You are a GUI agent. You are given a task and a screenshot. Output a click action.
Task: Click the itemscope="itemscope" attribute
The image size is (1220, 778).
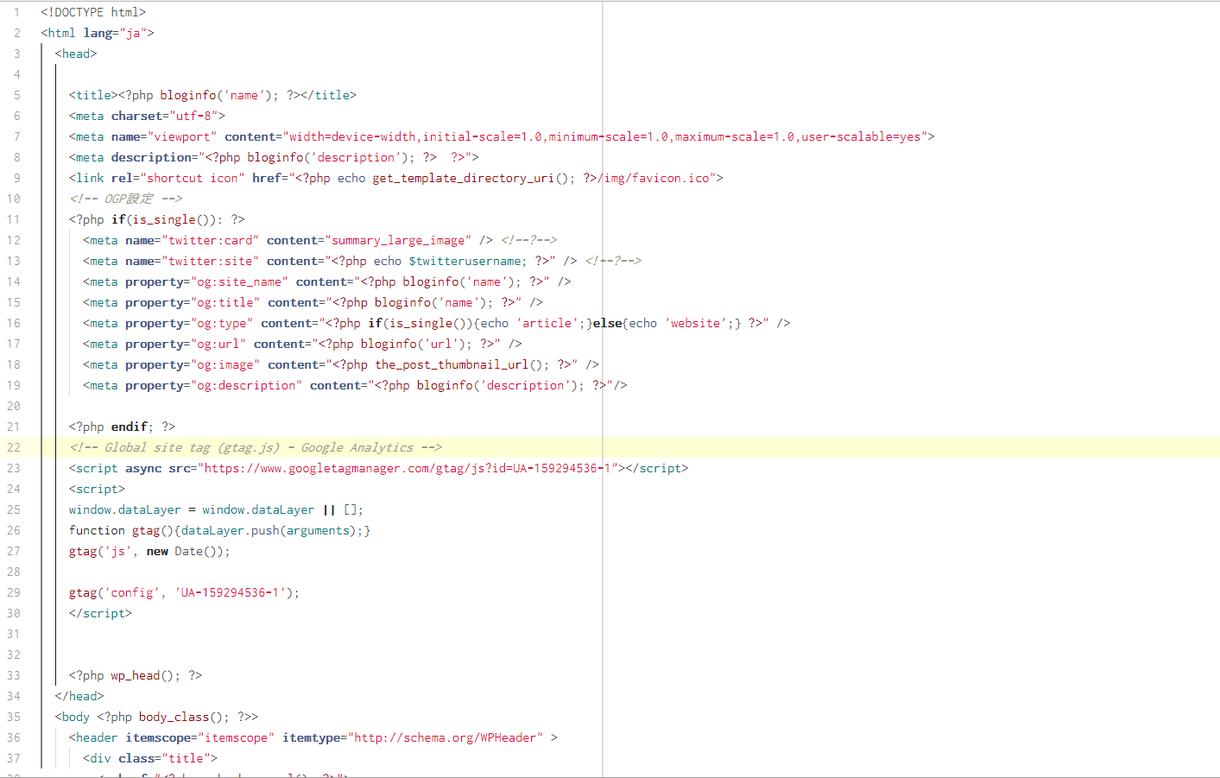point(199,738)
